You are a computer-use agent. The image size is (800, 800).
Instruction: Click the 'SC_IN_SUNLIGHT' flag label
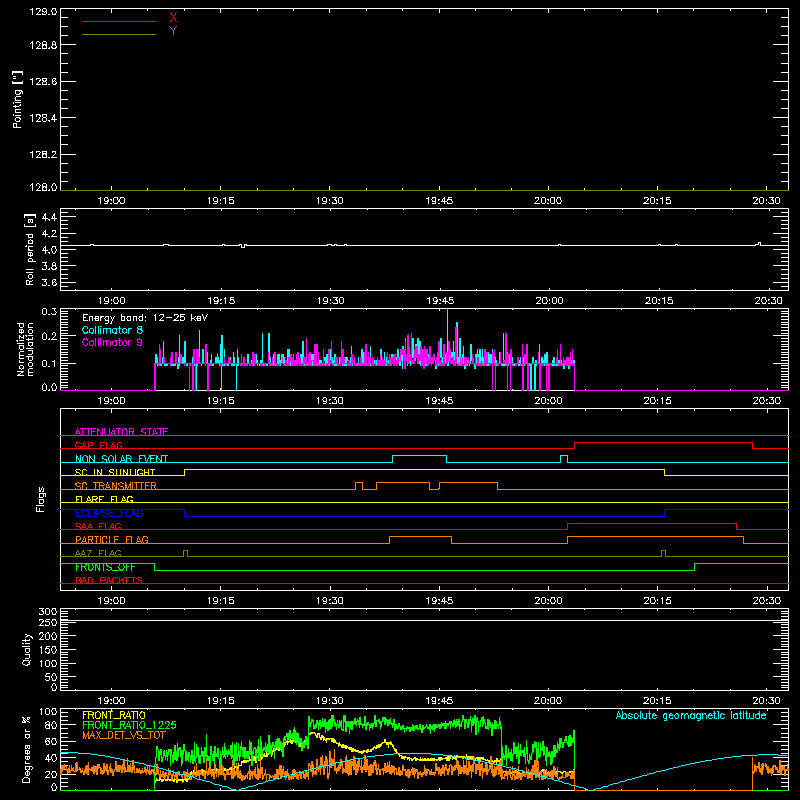(x=115, y=472)
